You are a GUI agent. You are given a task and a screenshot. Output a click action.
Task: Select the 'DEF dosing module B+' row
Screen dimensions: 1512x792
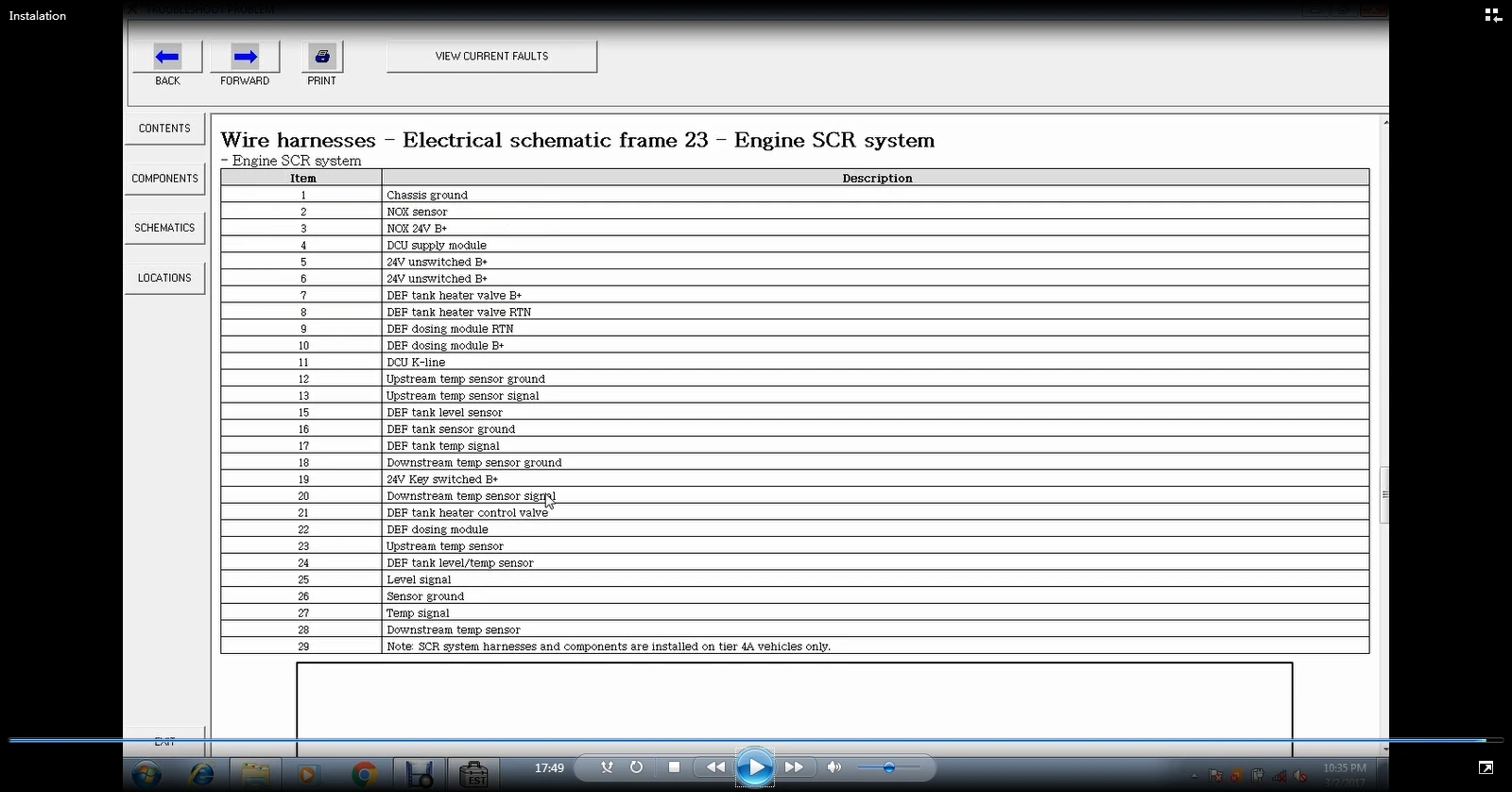795,346
